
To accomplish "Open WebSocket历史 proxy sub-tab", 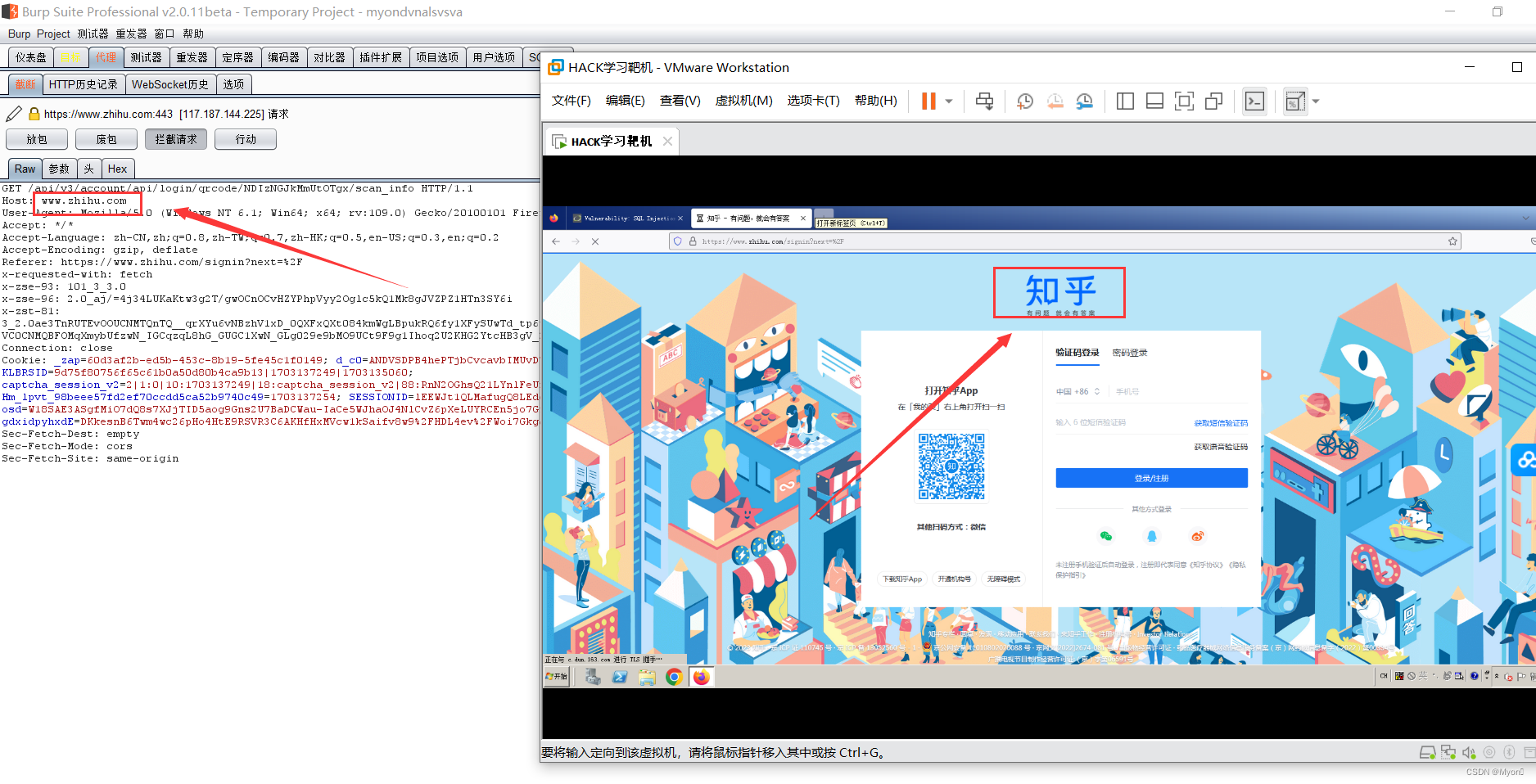I will 170,83.
